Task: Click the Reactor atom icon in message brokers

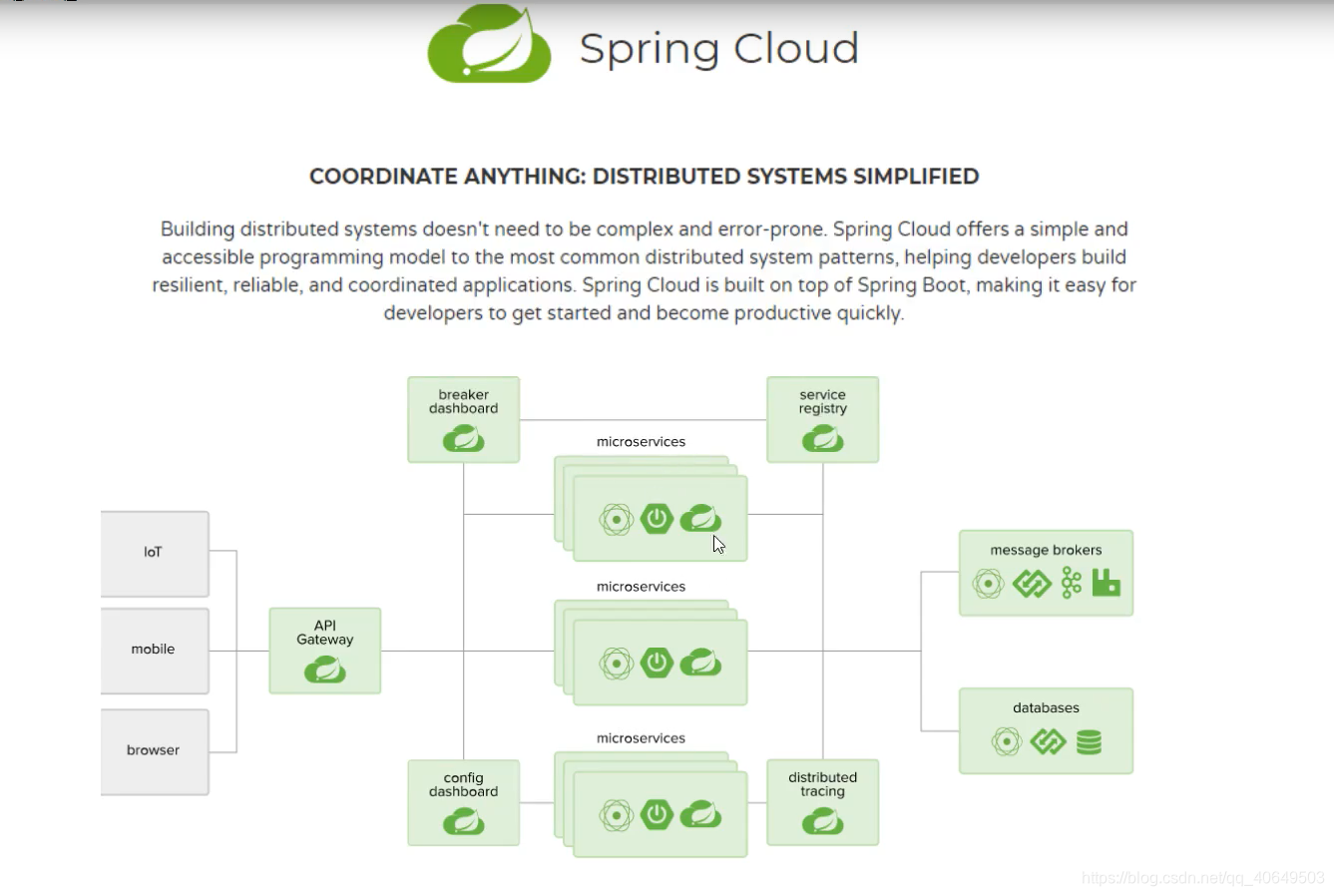Action: (989, 584)
